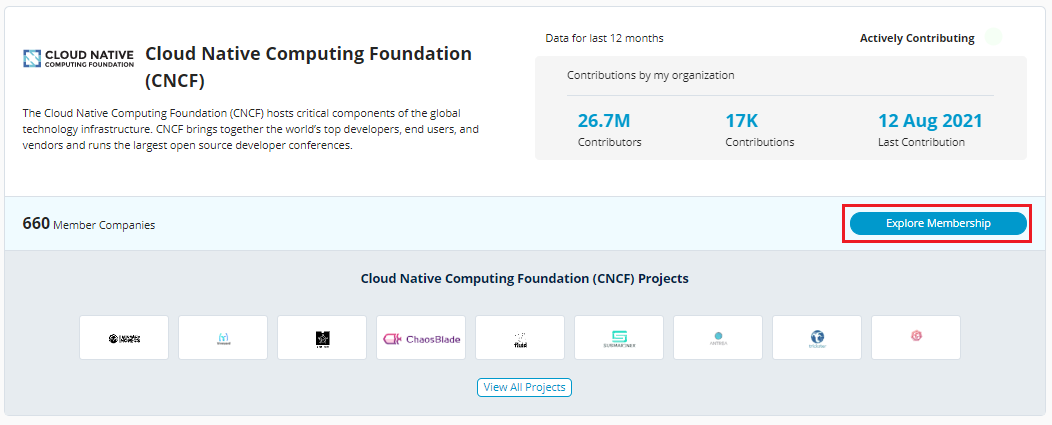Click the 'Data for last 12 months' label
The image size is (1052, 425).
point(604,38)
